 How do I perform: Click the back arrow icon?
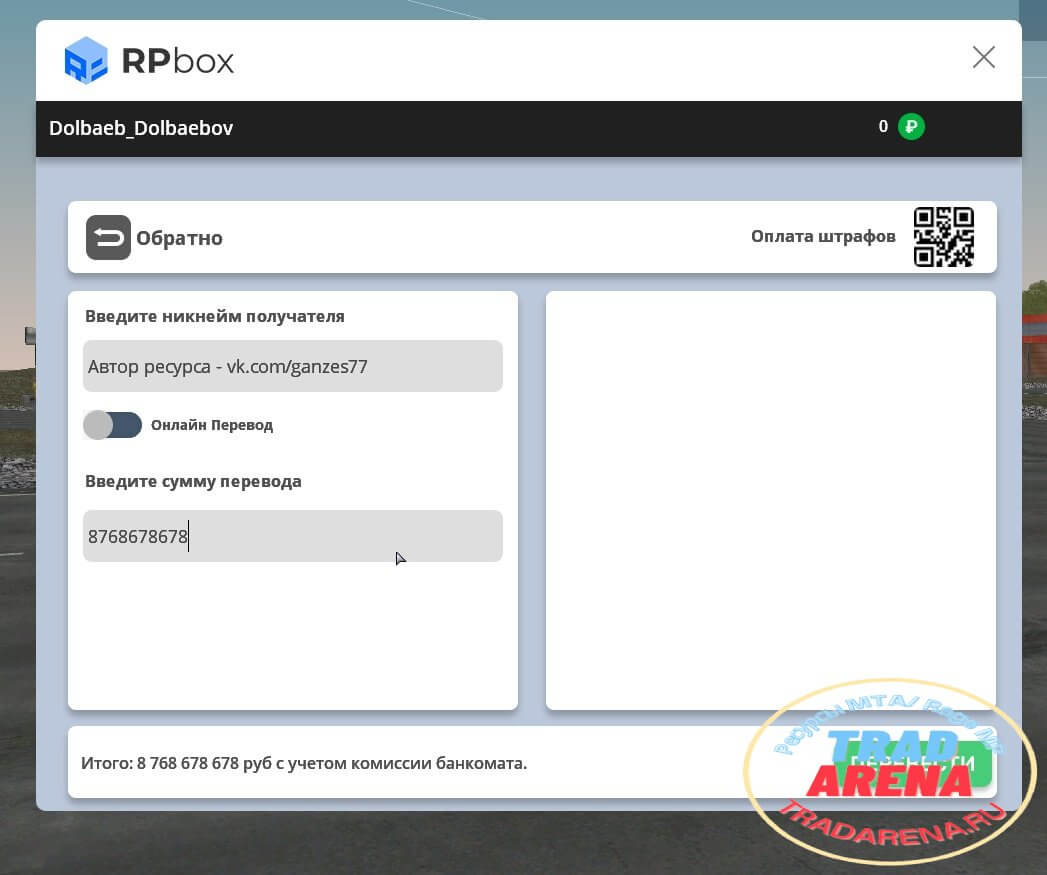pos(108,237)
